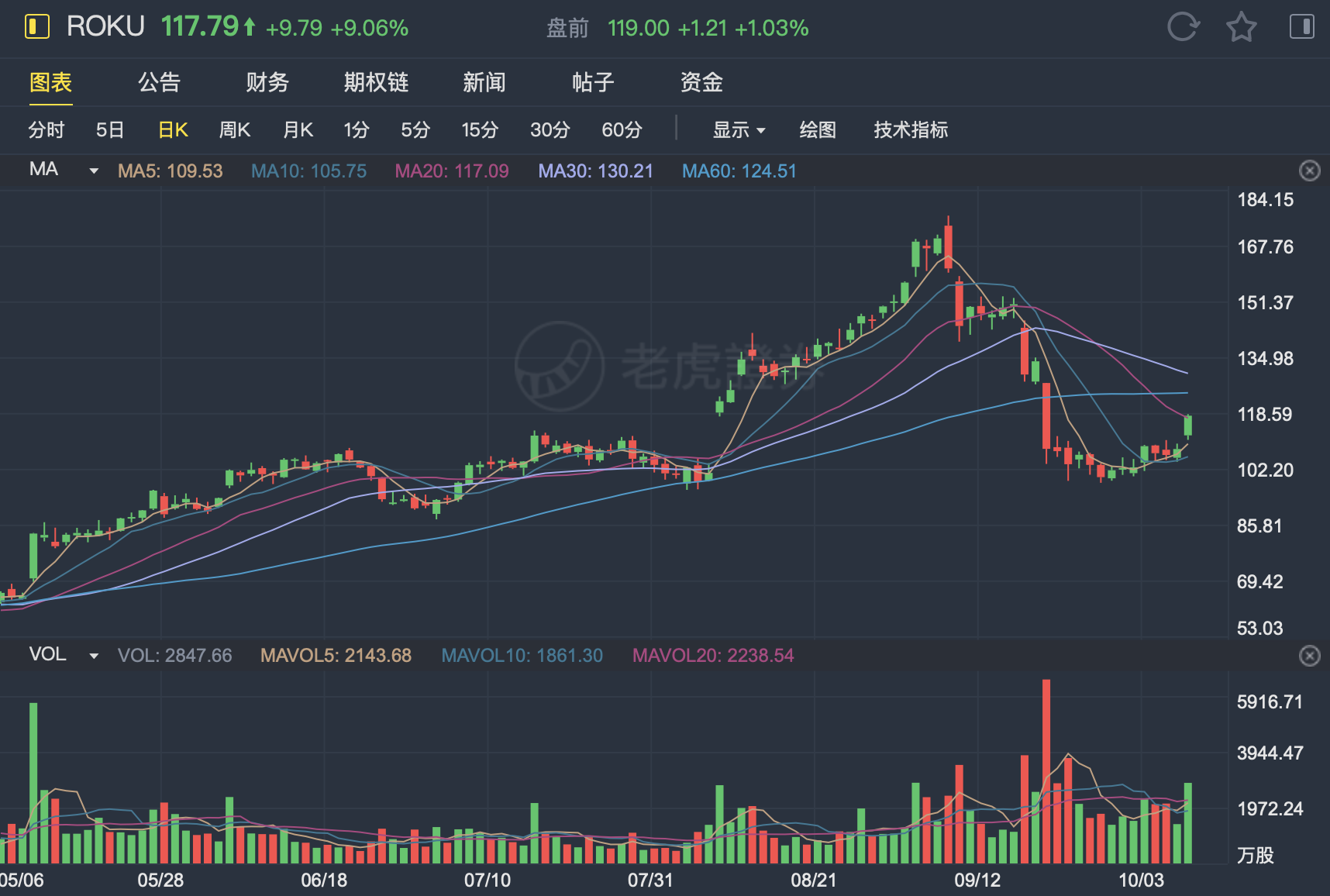Image resolution: width=1330 pixels, height=896 pixels.
Task: Open the 资金 capital flow tab
Action: point(702,82)
